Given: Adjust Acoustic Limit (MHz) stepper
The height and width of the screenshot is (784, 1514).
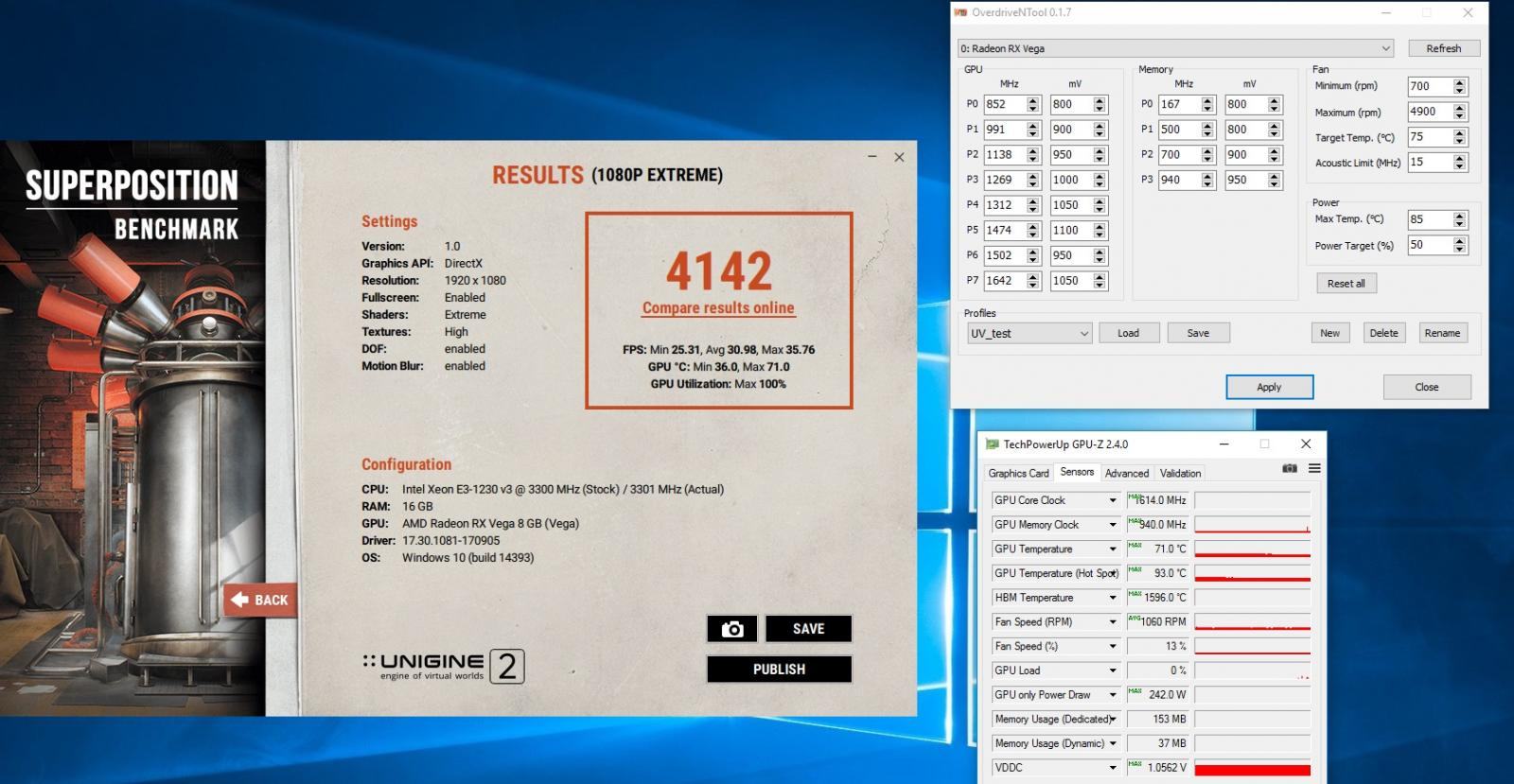Looking at the screenshot, I should [1460, 163].
